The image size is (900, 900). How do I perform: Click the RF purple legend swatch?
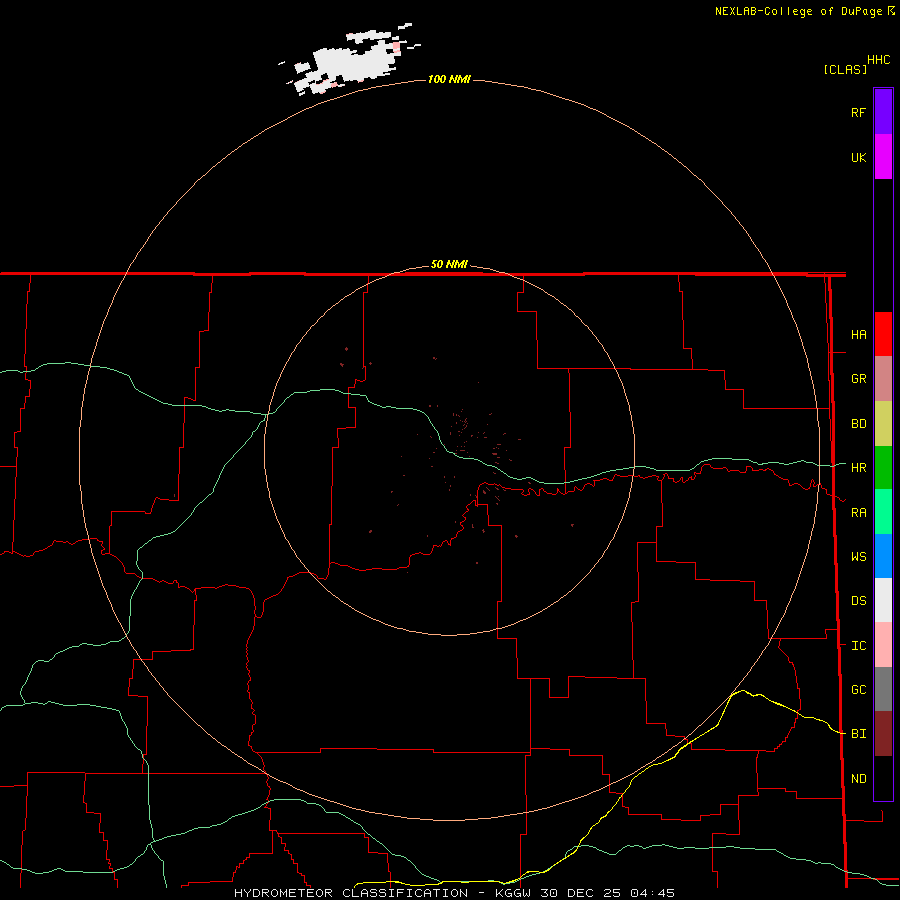(x=883, y=112)
